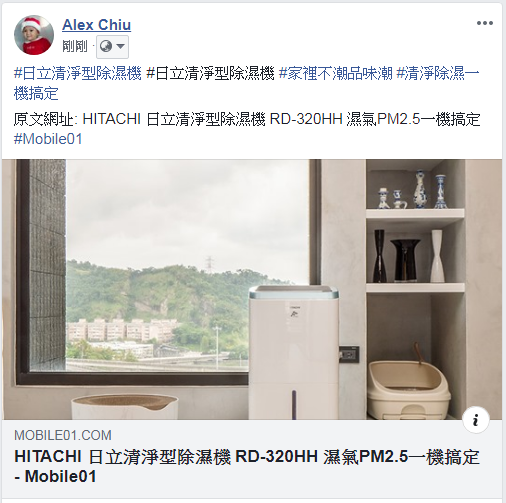Click the dehumidifier unit in the photo

coord(294,352)
